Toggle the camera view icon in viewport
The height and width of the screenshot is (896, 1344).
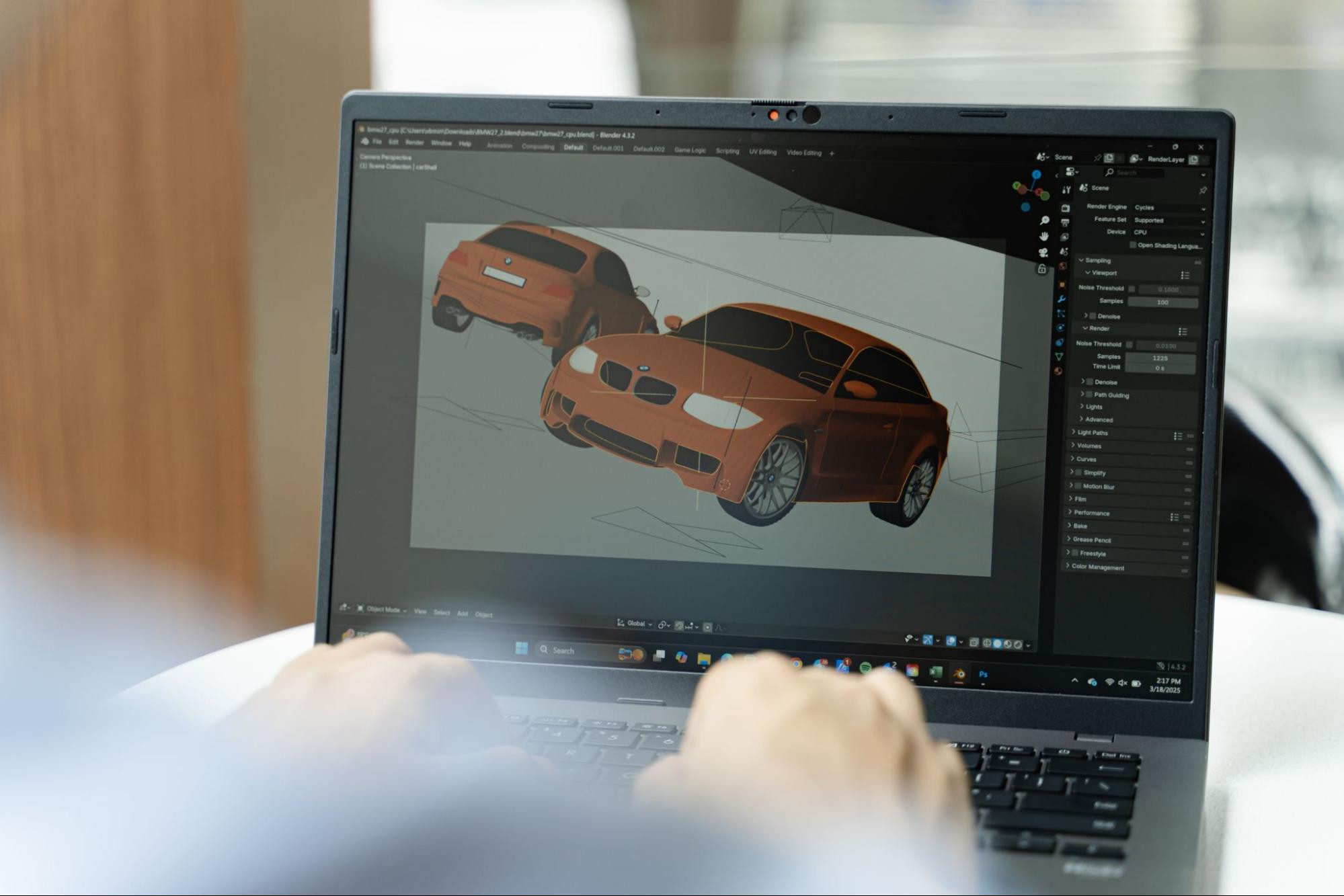pos(1043,253)
